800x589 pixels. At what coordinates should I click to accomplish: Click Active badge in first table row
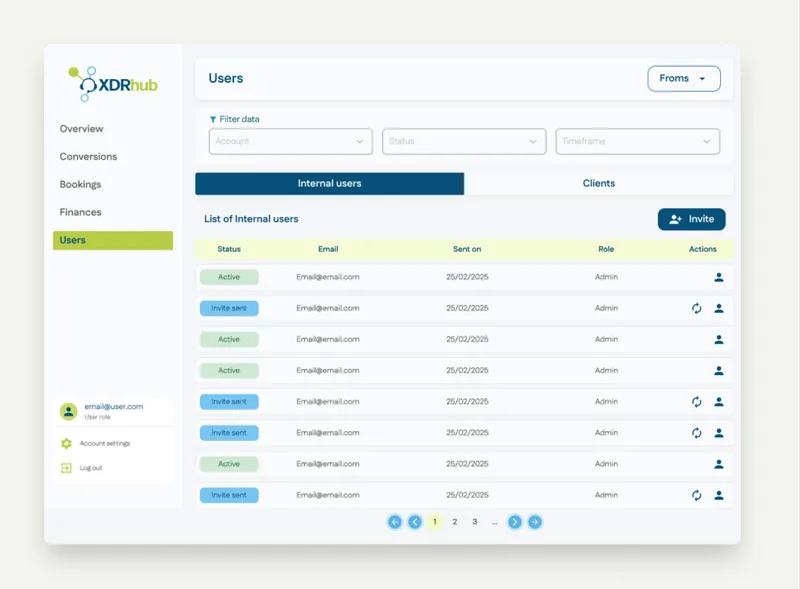(x=229, y=277)
